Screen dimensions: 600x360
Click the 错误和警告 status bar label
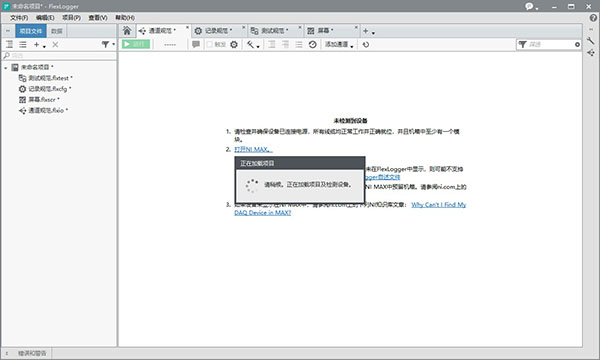[x=32, y=353]
